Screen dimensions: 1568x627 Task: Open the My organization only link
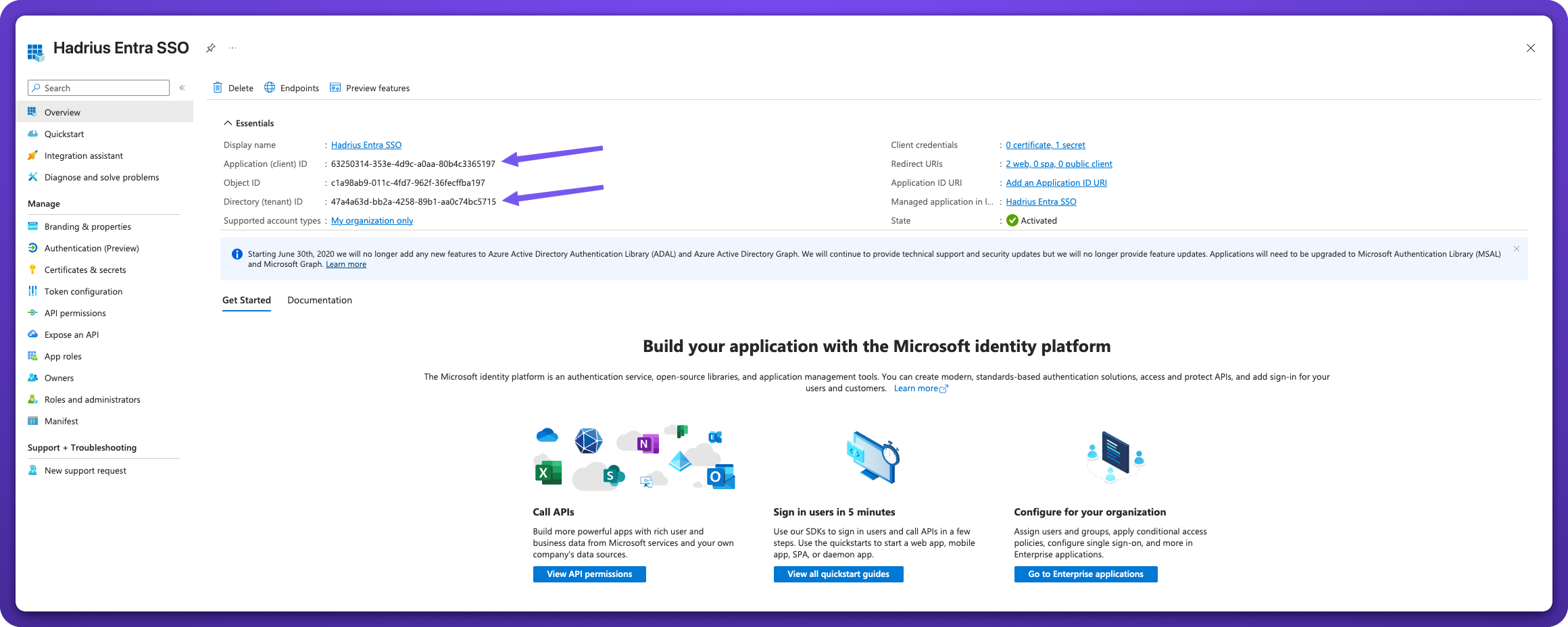tap(372, 220)
